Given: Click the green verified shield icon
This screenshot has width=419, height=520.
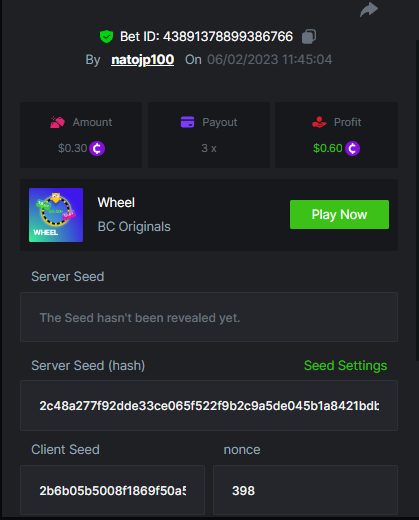Looking at the screenshot, I should 106,36.
